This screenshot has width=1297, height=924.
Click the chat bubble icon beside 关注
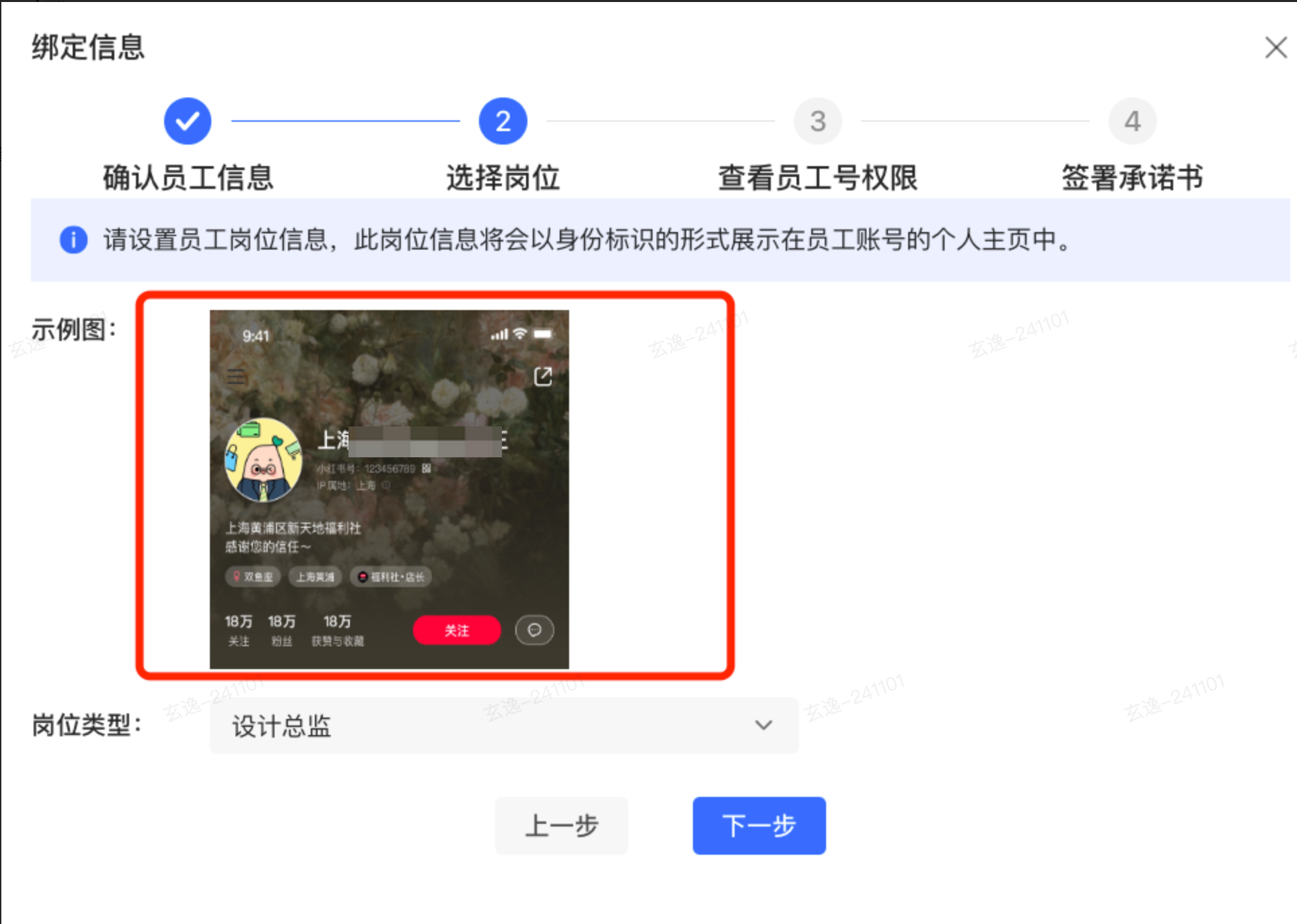[x=534, y=630]
